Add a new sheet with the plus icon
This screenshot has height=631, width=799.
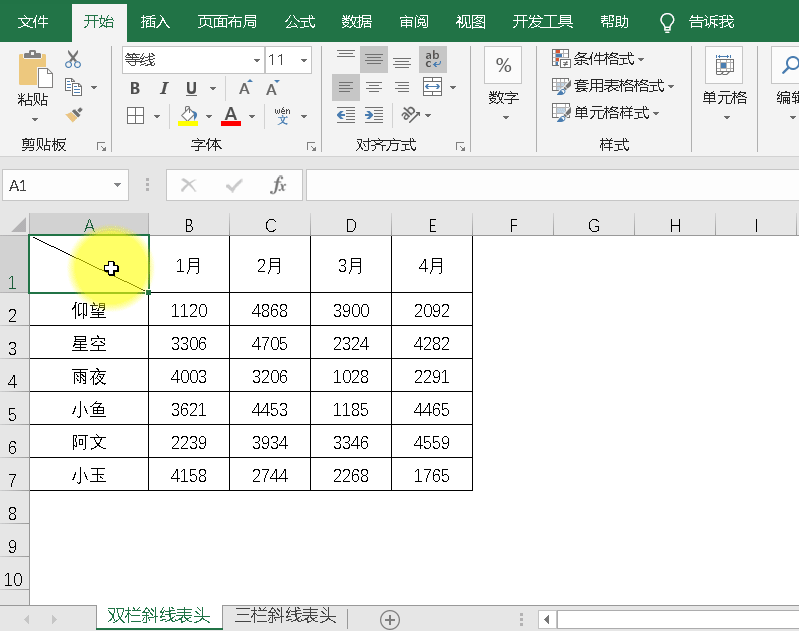pyautogui.click(x=390, y=619)
